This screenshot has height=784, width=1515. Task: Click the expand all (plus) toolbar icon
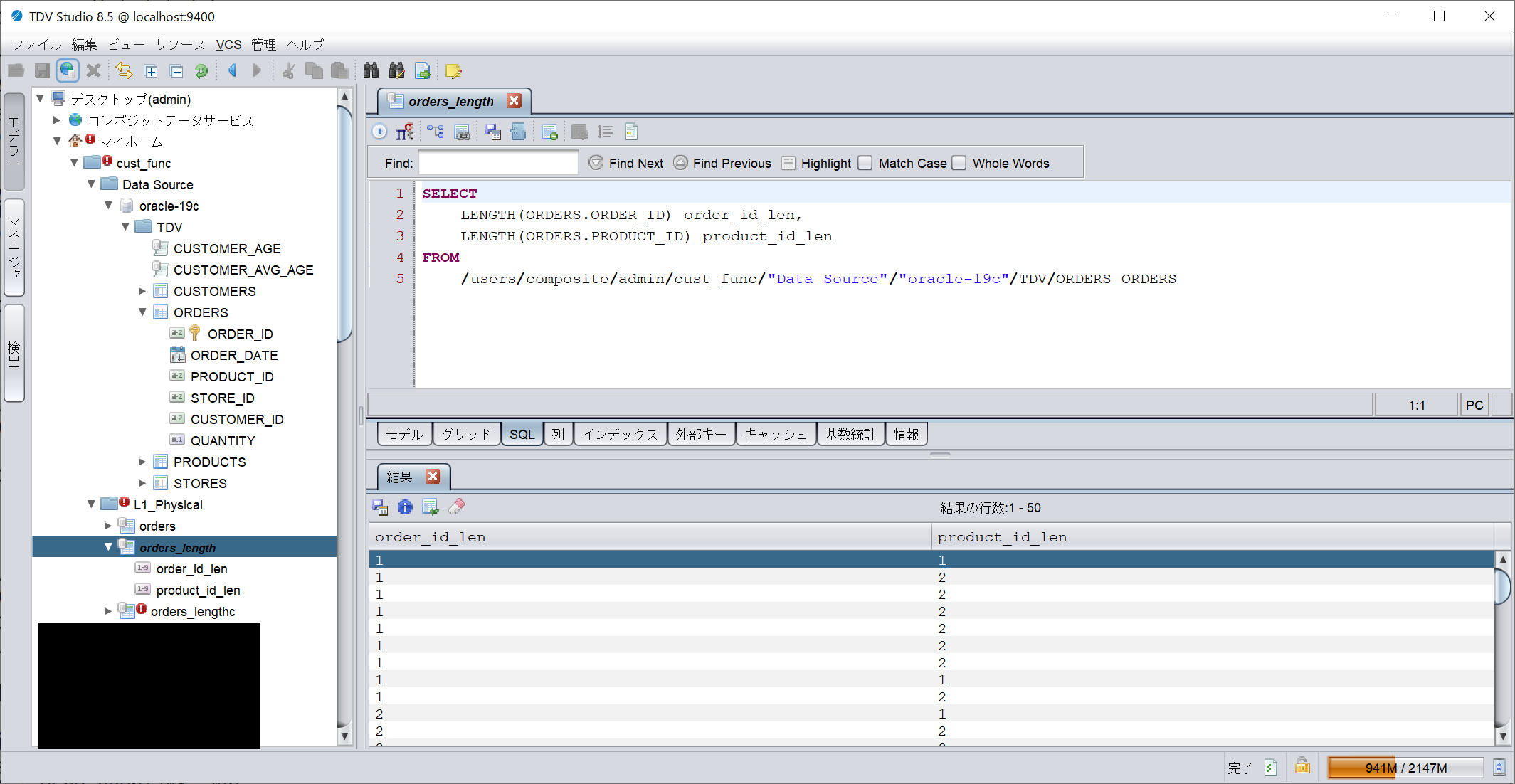(151, 71)
